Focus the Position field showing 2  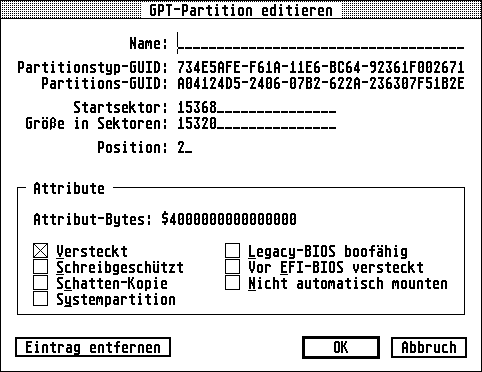(x=185, y=147)
